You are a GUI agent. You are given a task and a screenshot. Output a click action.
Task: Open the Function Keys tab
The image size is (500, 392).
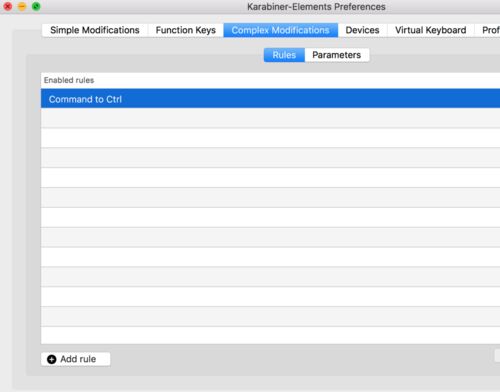[186, 30]
